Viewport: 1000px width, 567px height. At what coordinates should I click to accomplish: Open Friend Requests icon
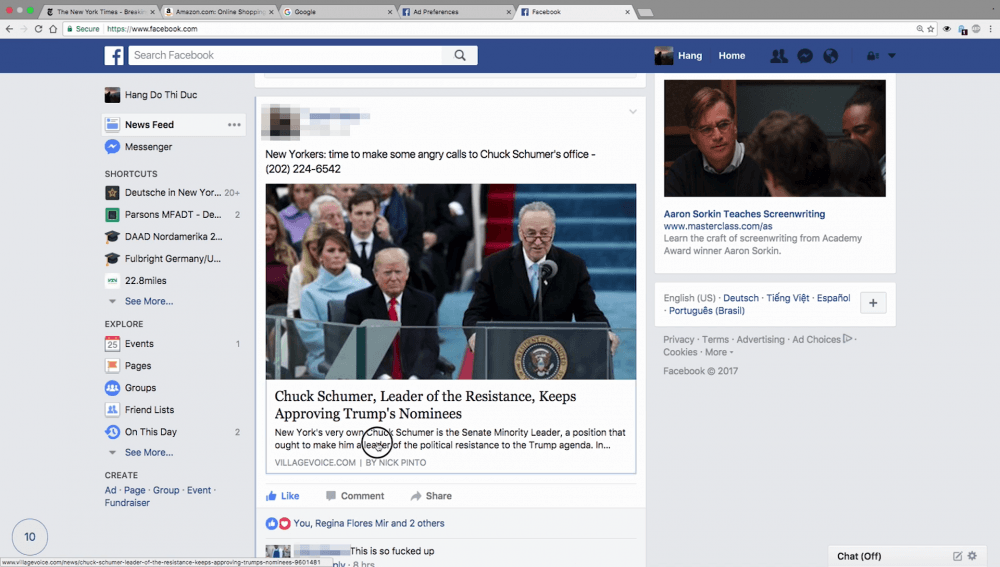pyautogui.click(x=778, y=56)
